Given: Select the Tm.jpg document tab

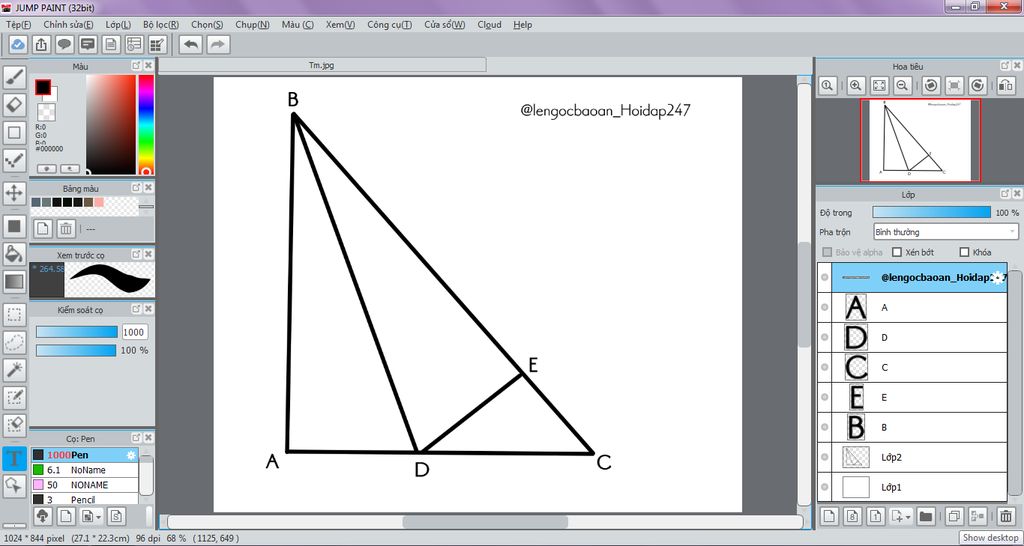Looking at the screenshot, I should [x=322, y=65].
